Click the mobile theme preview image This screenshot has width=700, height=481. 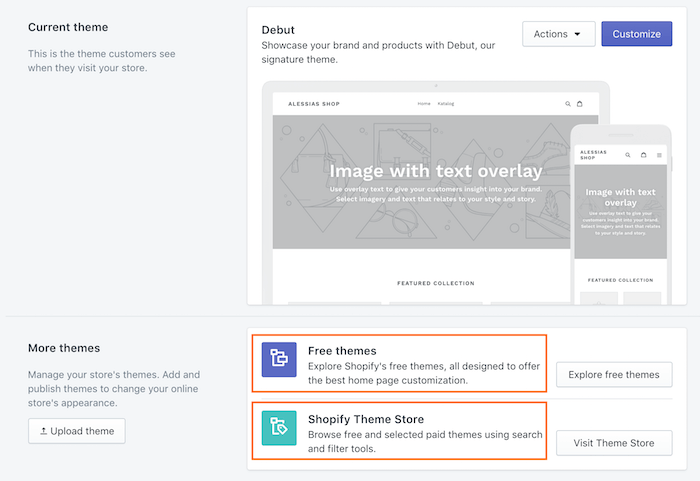point(621,216)
